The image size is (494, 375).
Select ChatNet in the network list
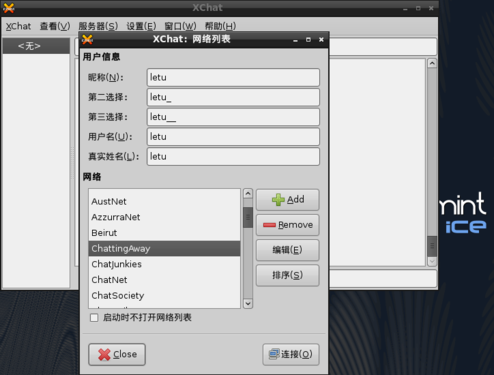coord(164,280)
